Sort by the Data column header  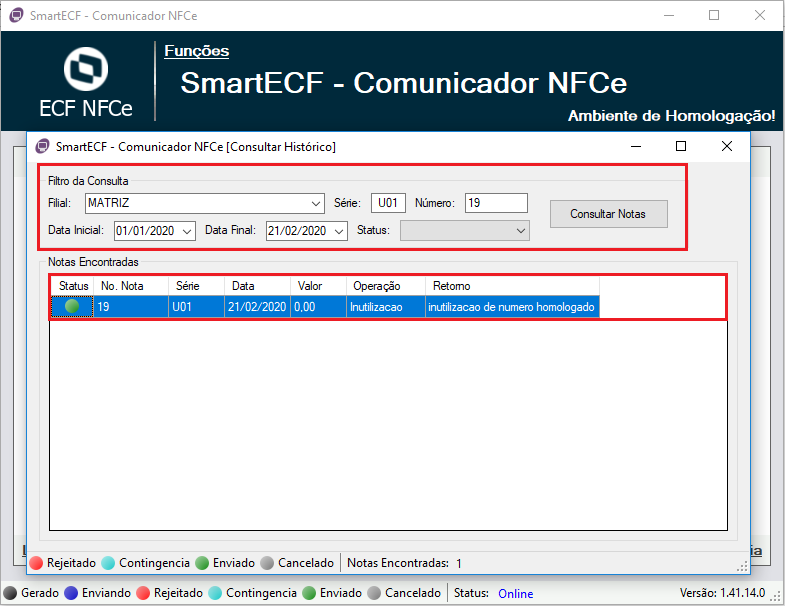tap(257, 286)
